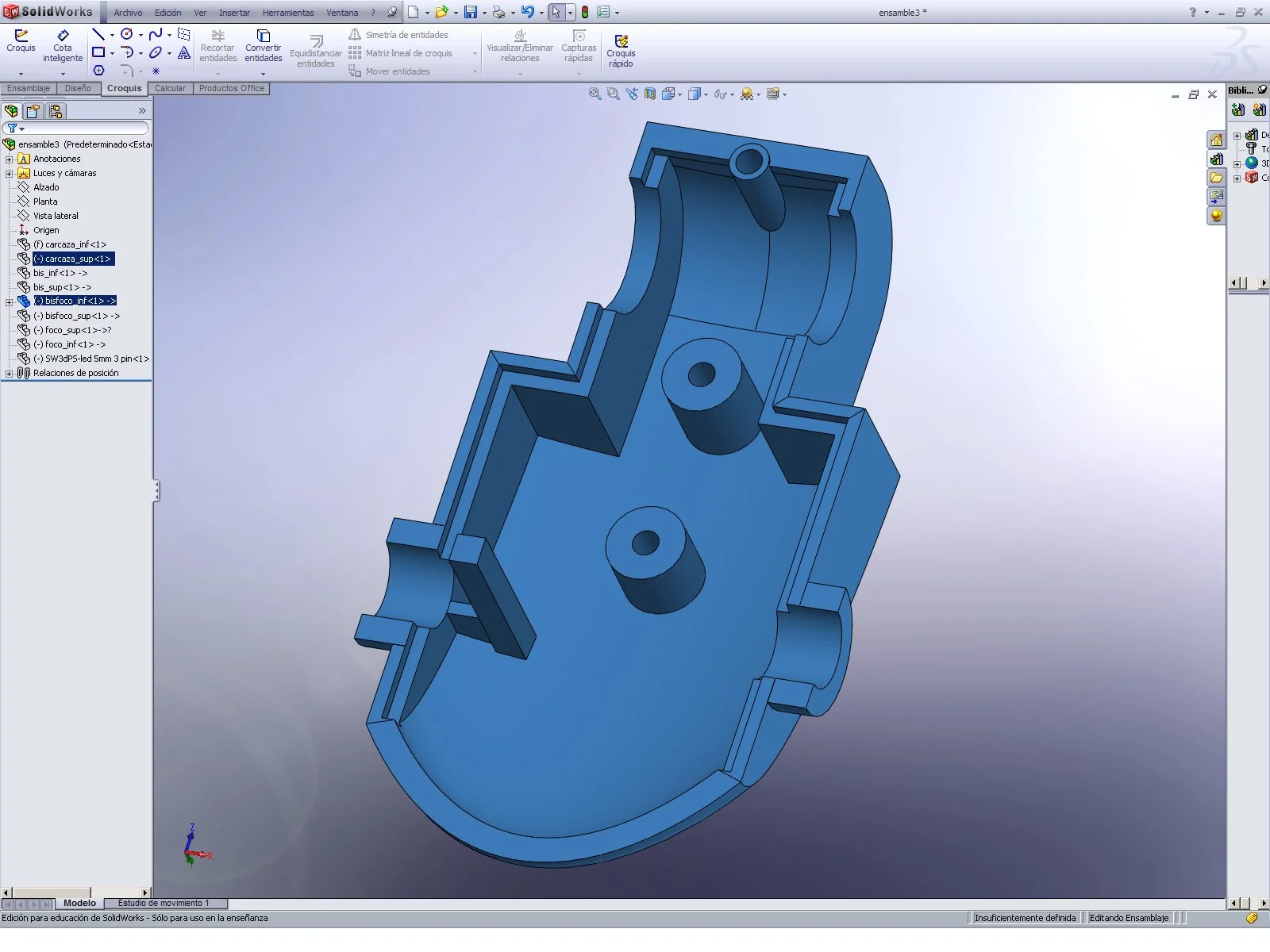Open the Archivo menu
This screenshot has height=952, width=1270.
tap(128, 13)
